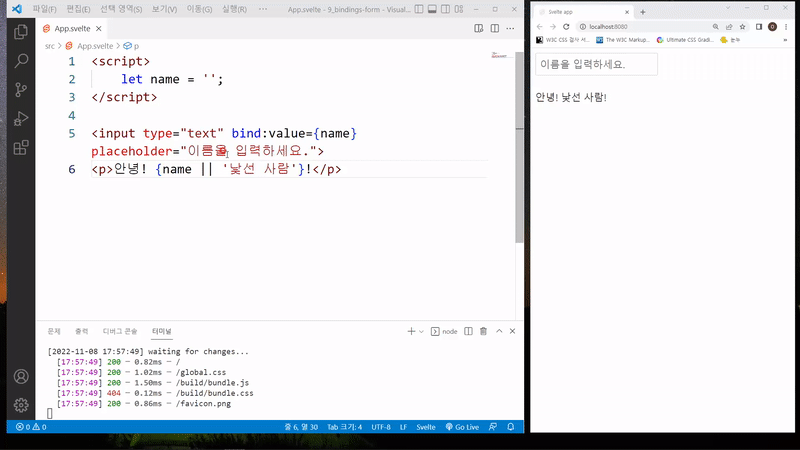Click code line 2 let name
800x450 pixels.
click(172, 79)
